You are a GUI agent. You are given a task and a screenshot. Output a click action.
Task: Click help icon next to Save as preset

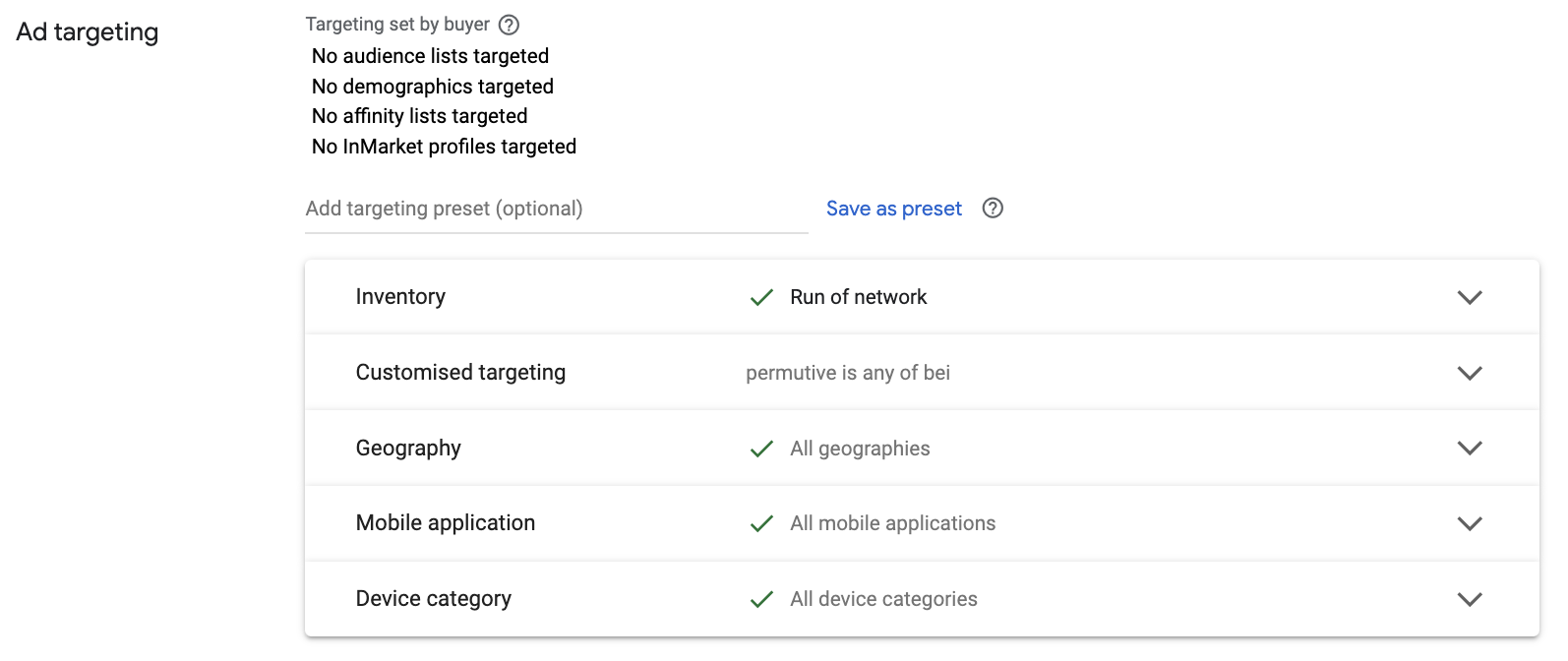(x=993, y=209)
